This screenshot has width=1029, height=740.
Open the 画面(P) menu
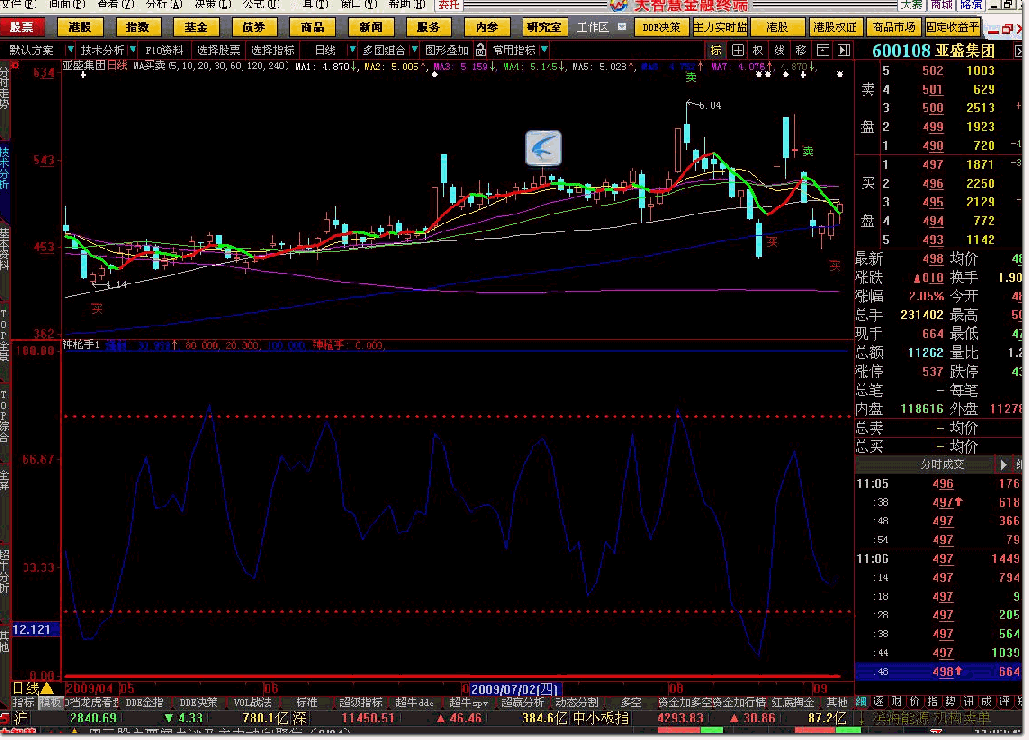[67, 5]
